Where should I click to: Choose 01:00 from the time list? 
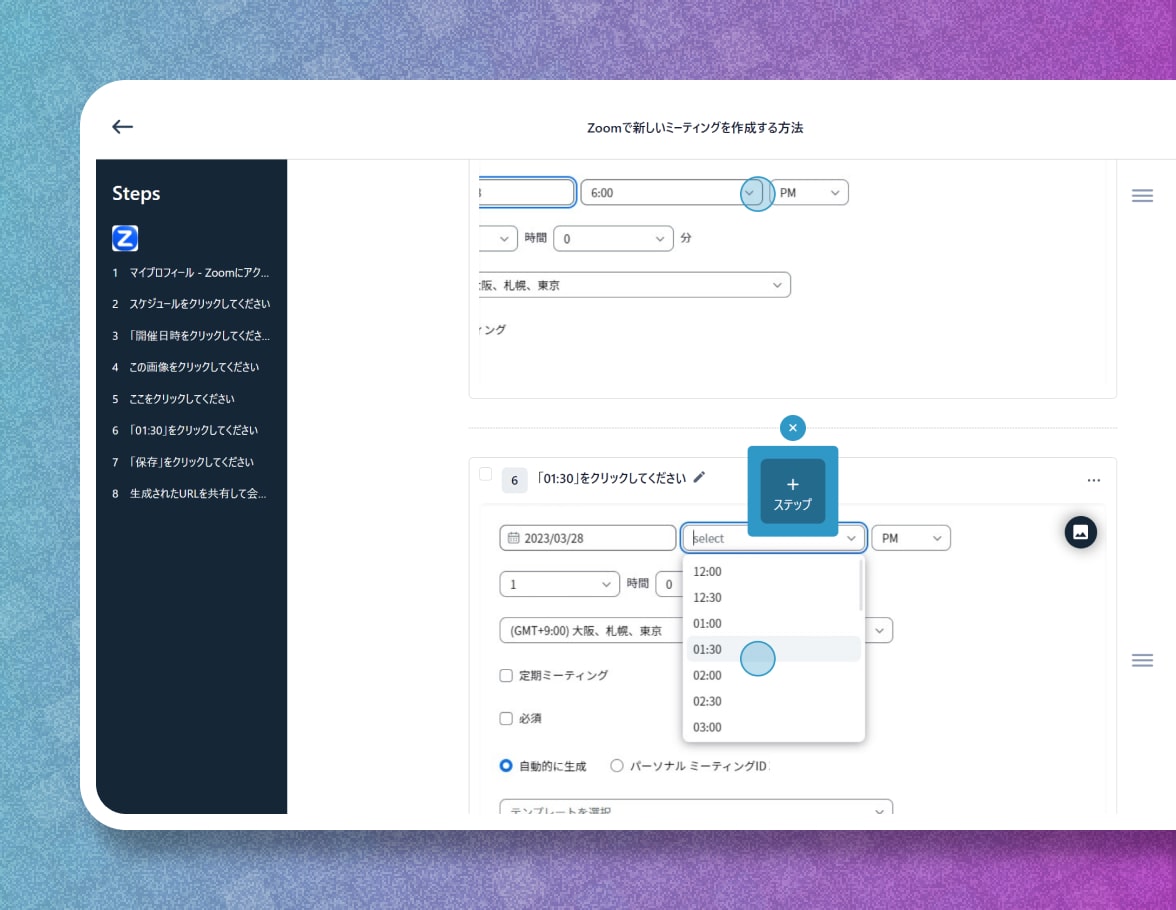pos(773,623)
